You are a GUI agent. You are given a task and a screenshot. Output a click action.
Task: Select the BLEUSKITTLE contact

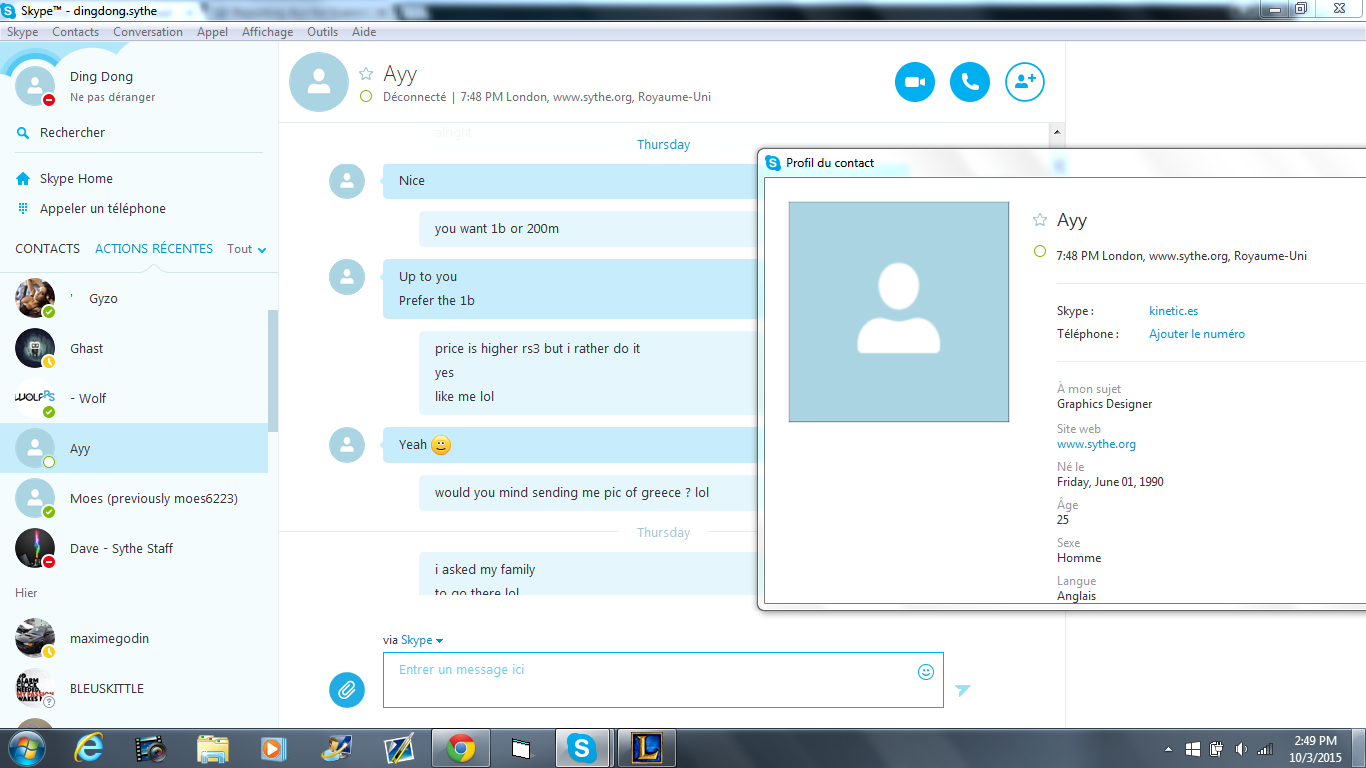click(134, 688)
